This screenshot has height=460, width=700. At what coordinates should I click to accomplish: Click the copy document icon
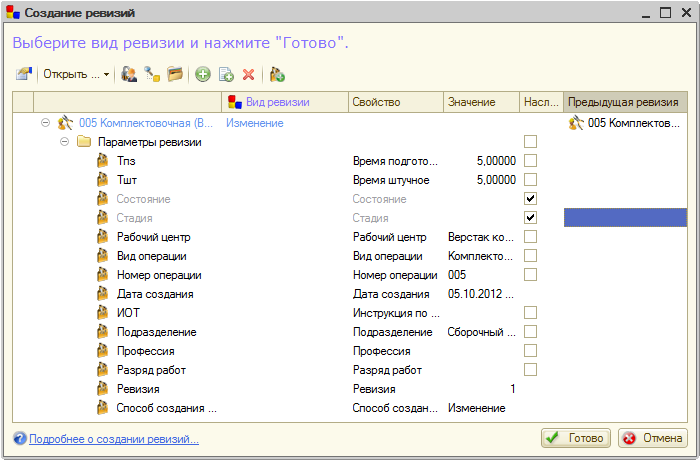pos(226,74)
